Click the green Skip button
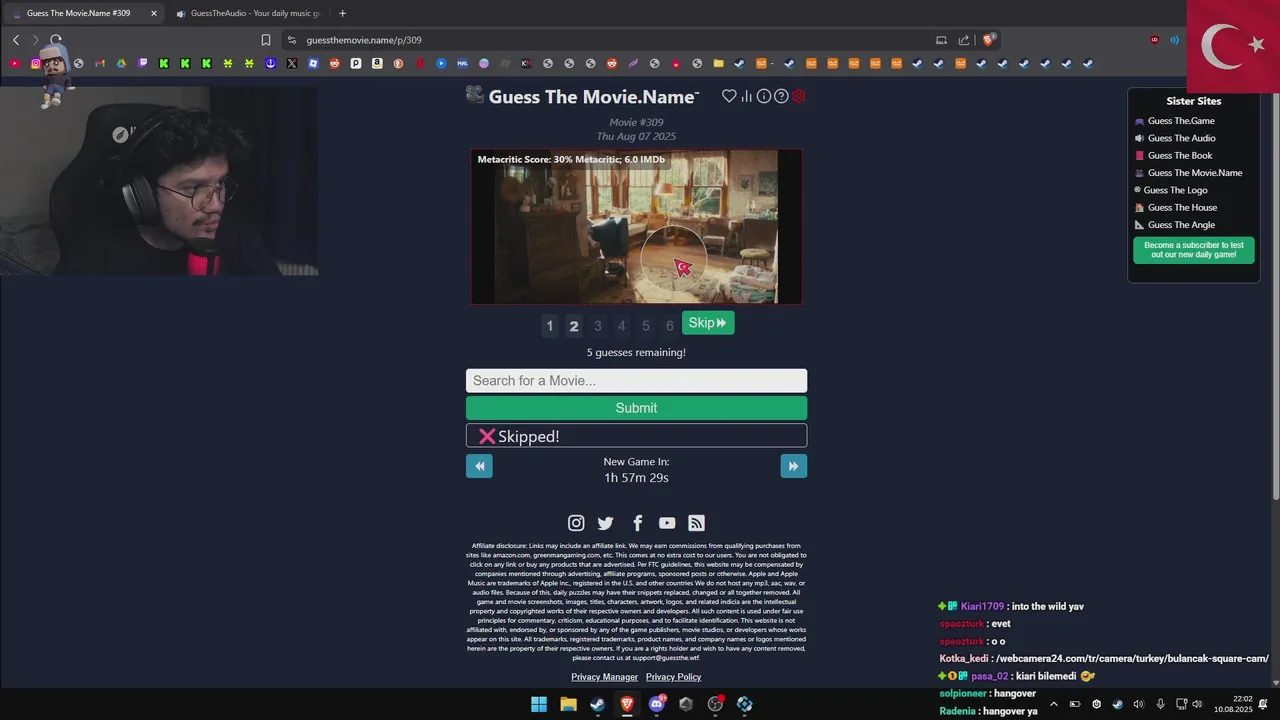1280x720 pixels. 708,323
